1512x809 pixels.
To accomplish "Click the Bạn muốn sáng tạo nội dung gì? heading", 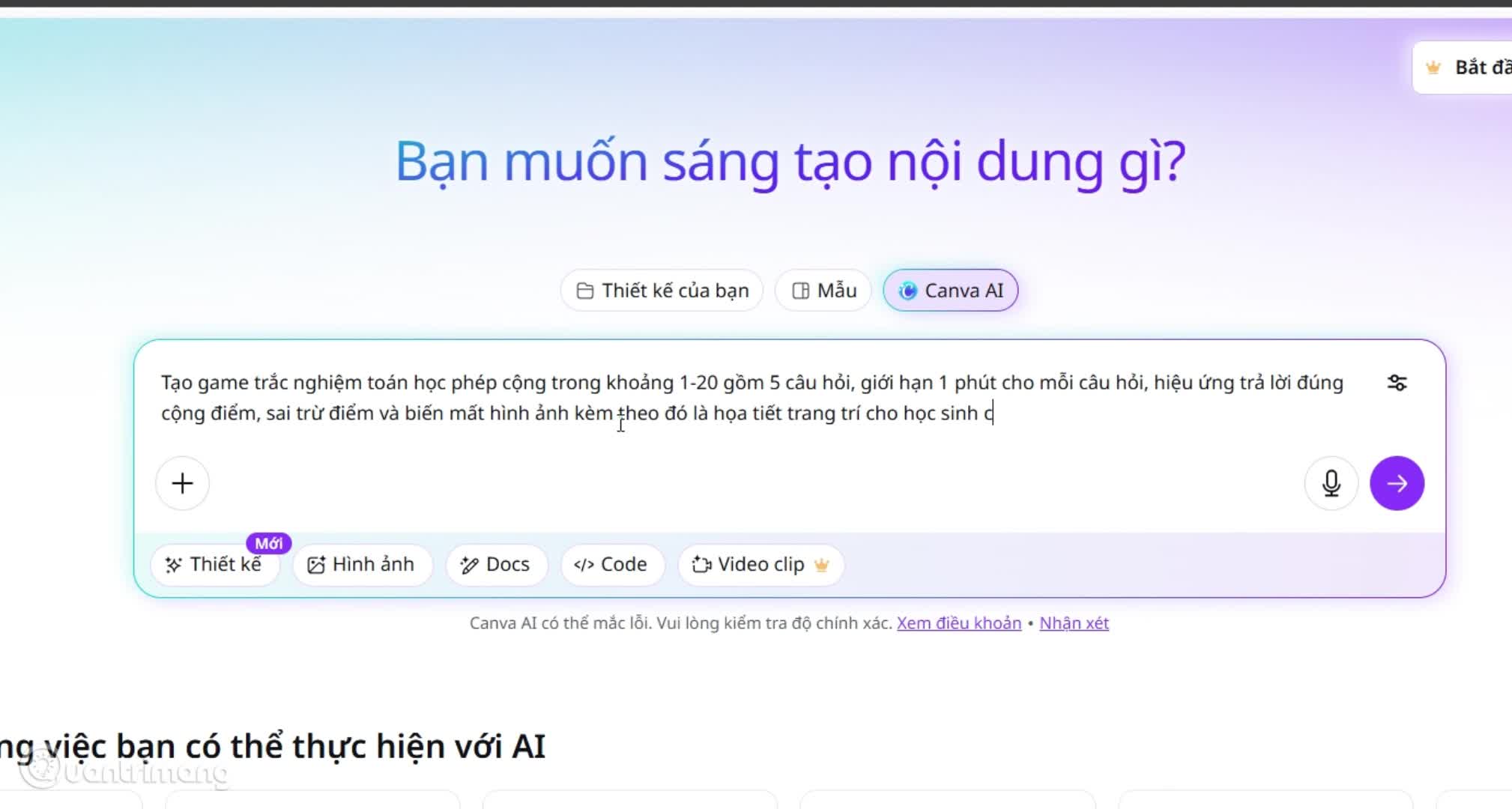I will (x=790, y=162).
